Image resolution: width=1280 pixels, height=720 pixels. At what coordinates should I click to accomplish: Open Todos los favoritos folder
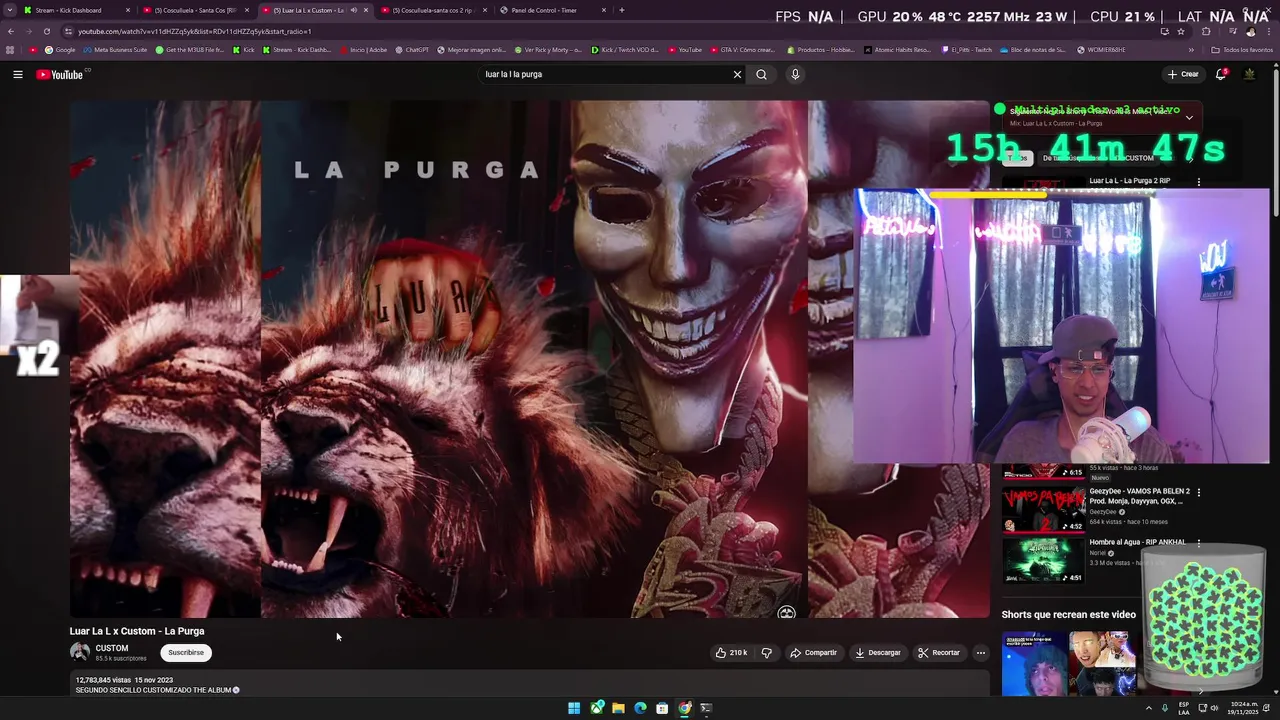tap(1242, 50)
